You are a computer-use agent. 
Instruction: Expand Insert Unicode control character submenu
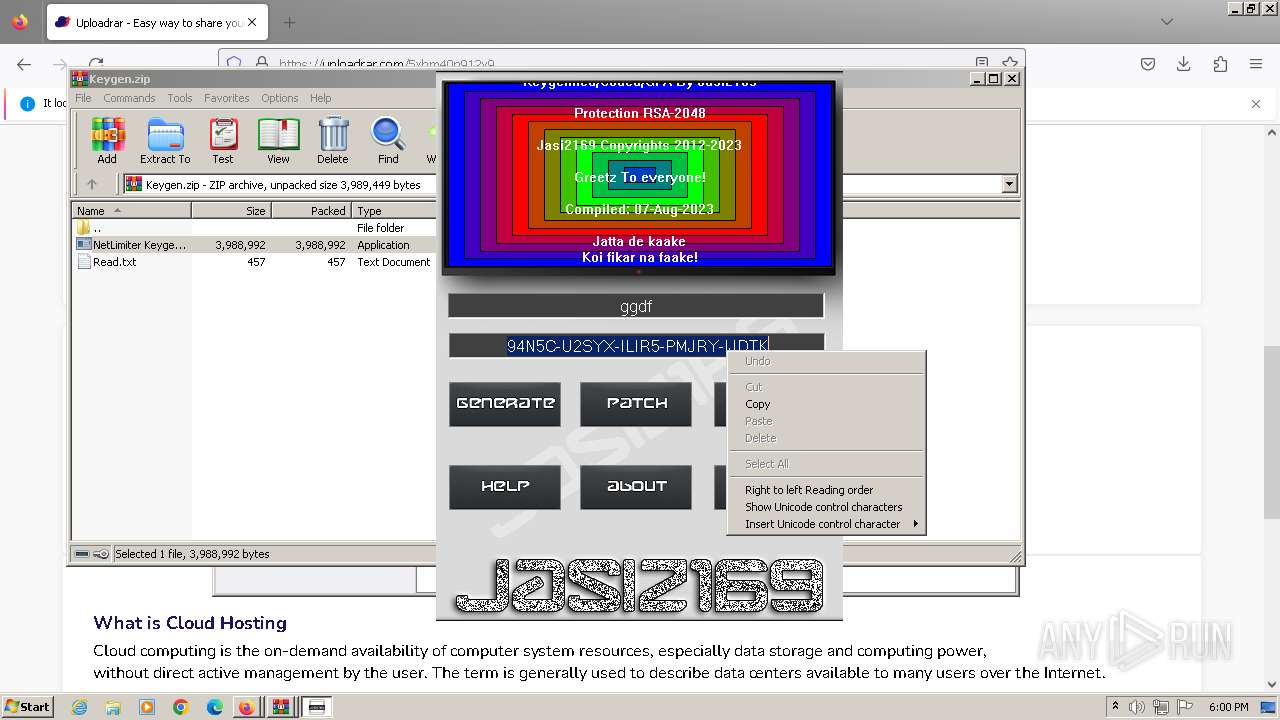point(826,524)
